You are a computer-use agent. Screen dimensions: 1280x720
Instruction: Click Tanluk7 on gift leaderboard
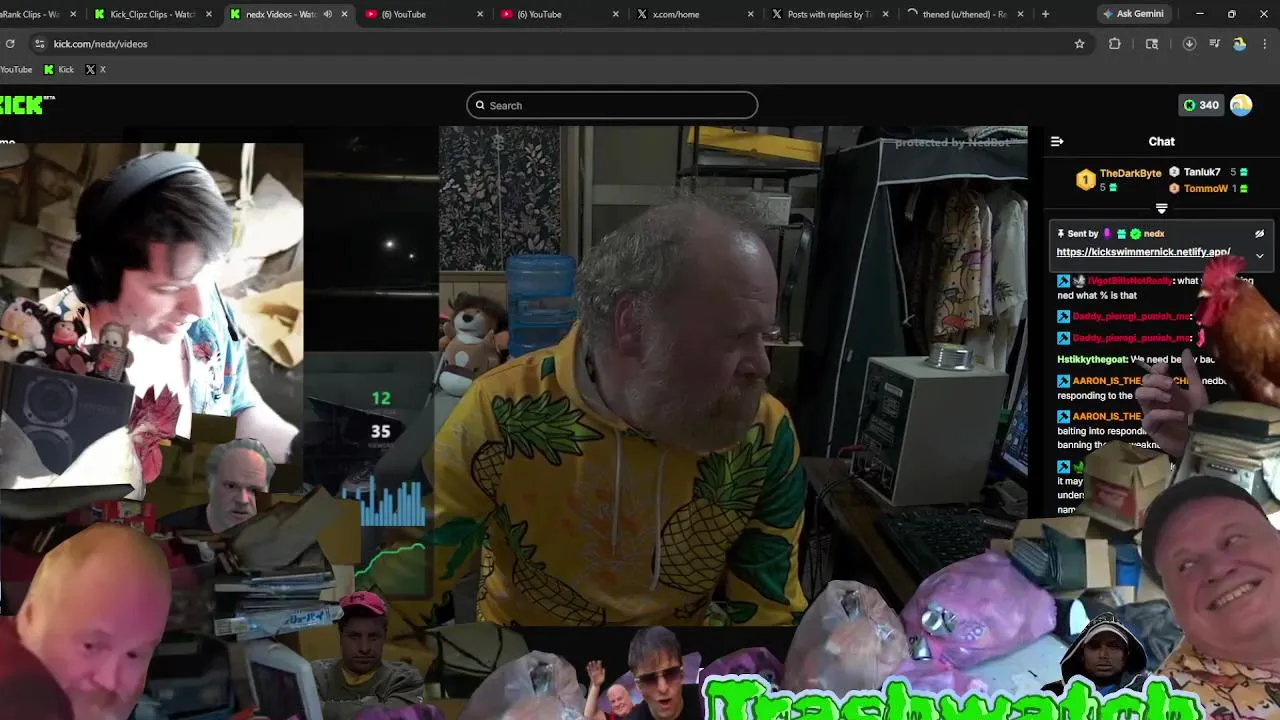[x=1202, y=172]
